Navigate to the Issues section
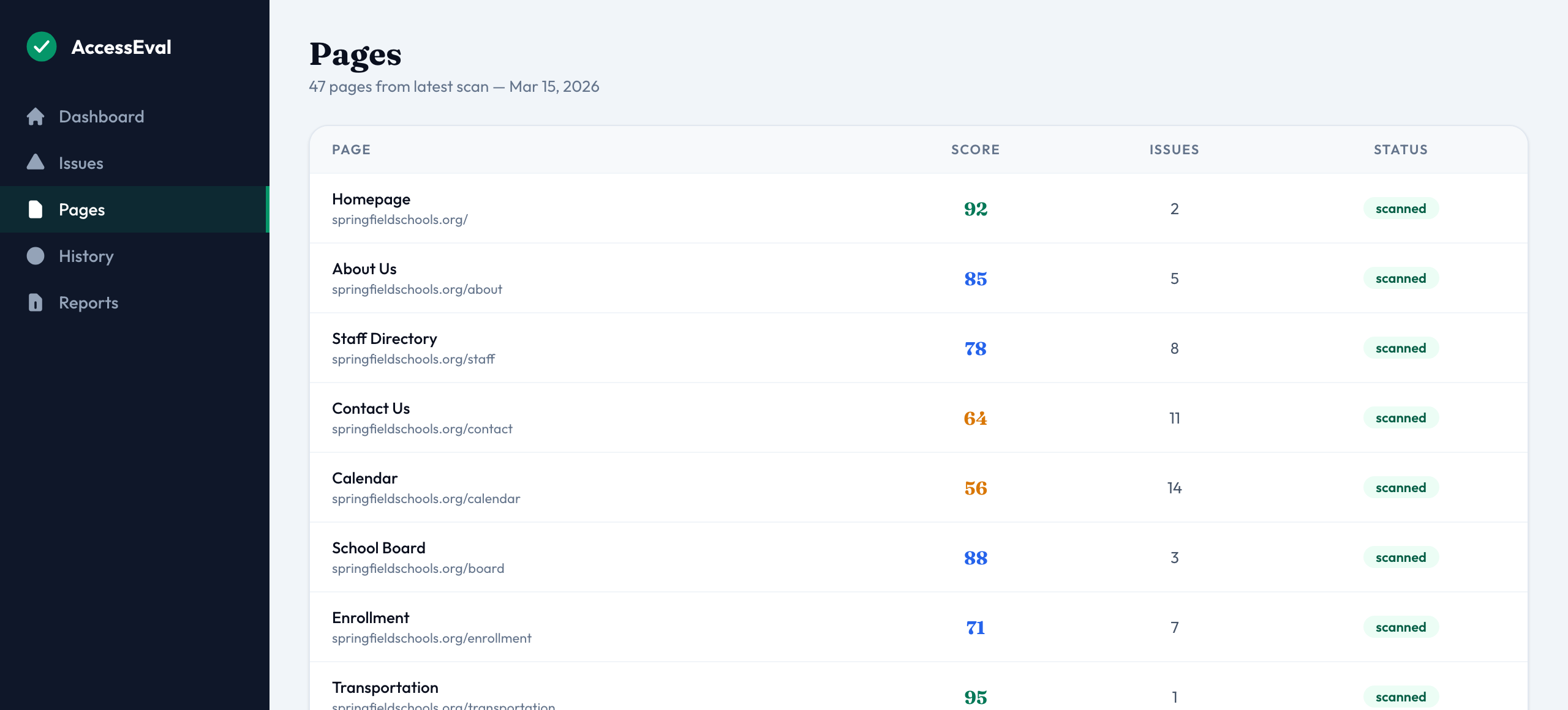This screenshot has width=1568, height=710. (x=81, y=162)
